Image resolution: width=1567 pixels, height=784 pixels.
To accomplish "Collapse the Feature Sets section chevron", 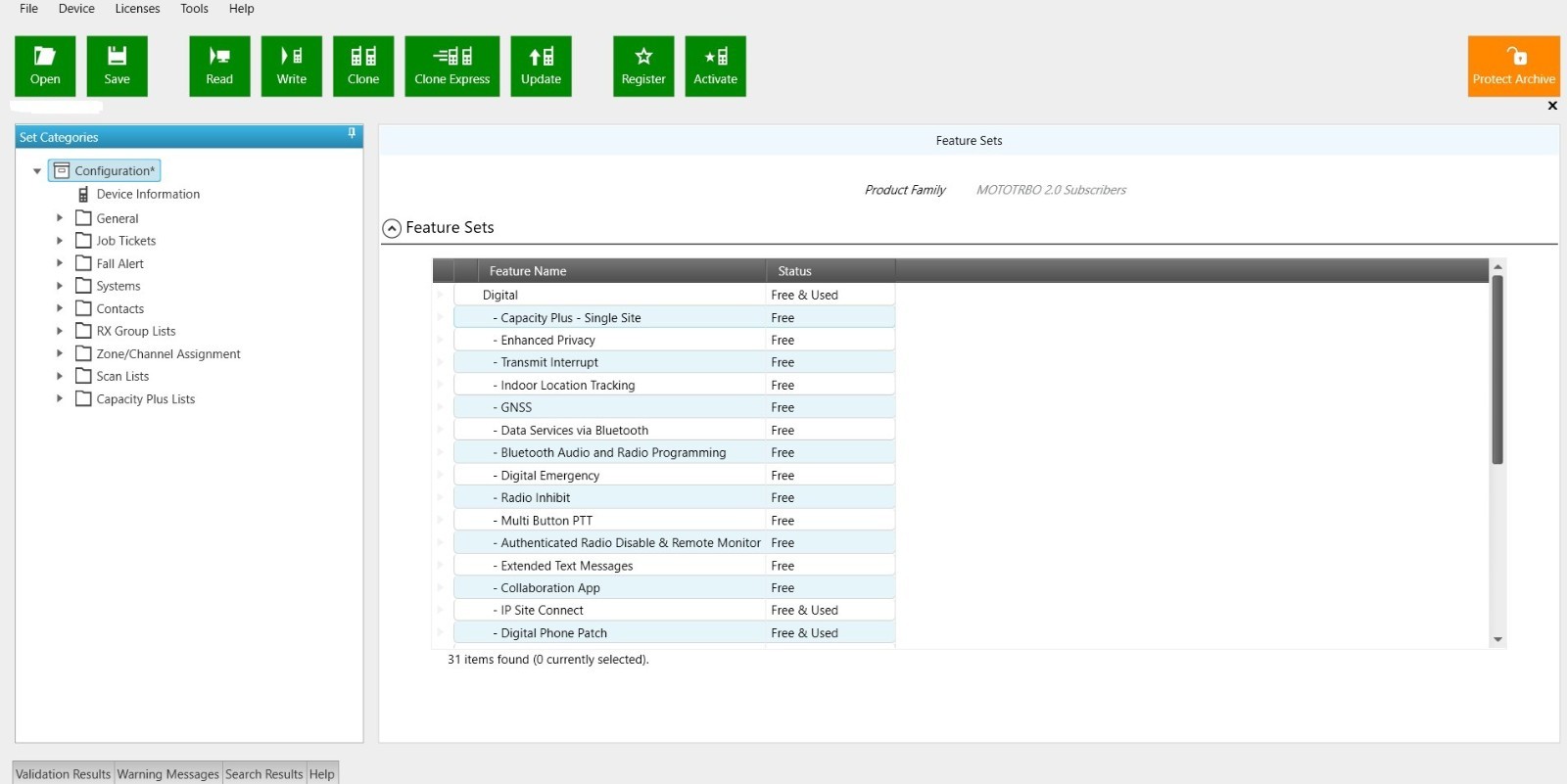I will click(x=392, y=228).
